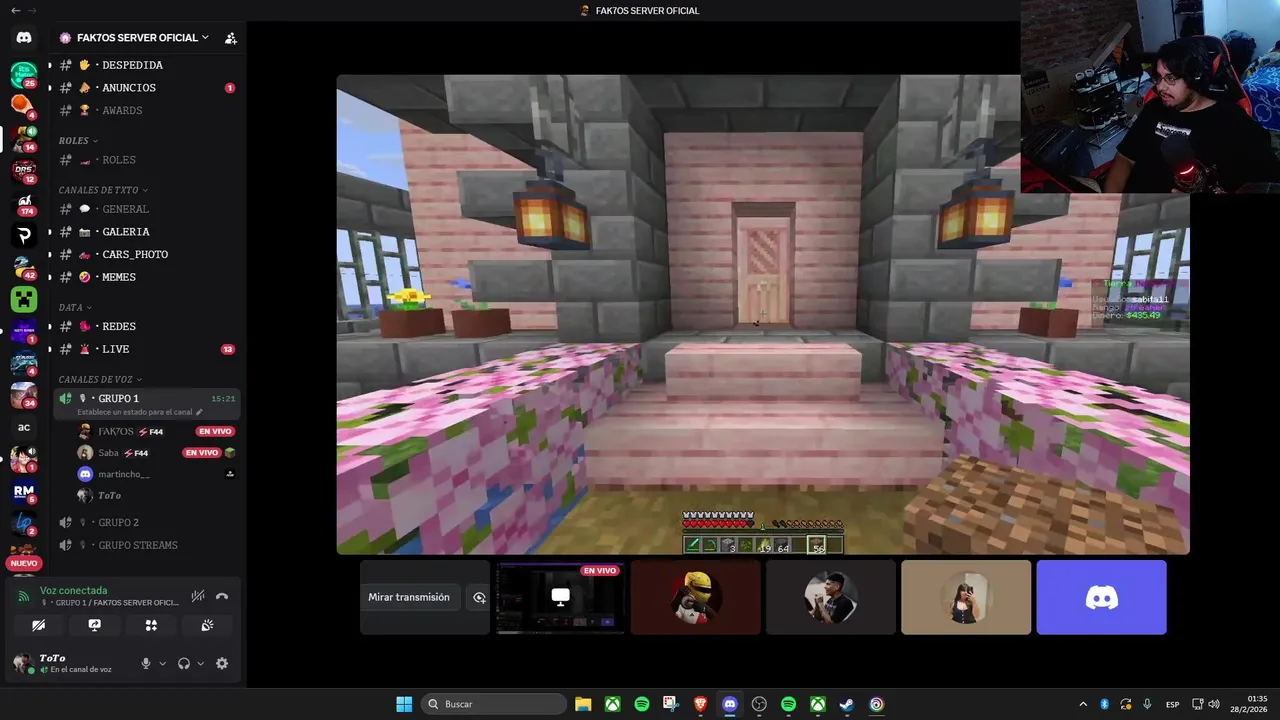Open the soundboard button in voice panel

207,625
